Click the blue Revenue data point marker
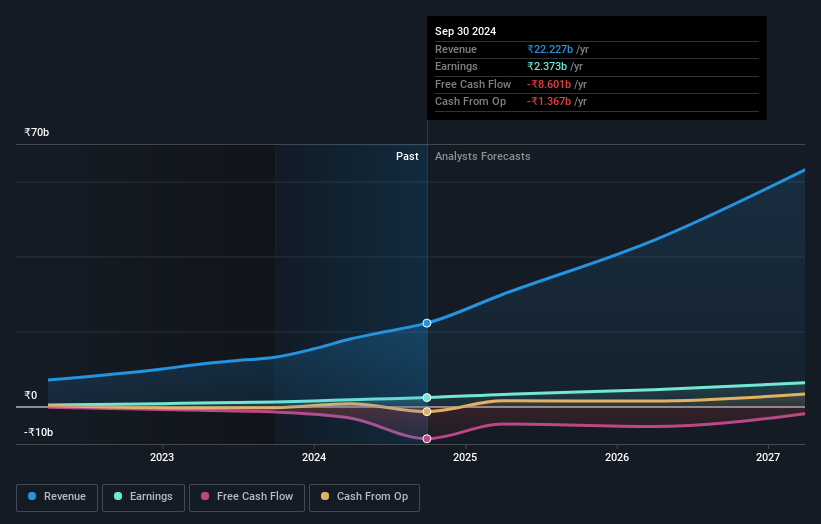Screen dimensions: 821x524 point(427,323)
